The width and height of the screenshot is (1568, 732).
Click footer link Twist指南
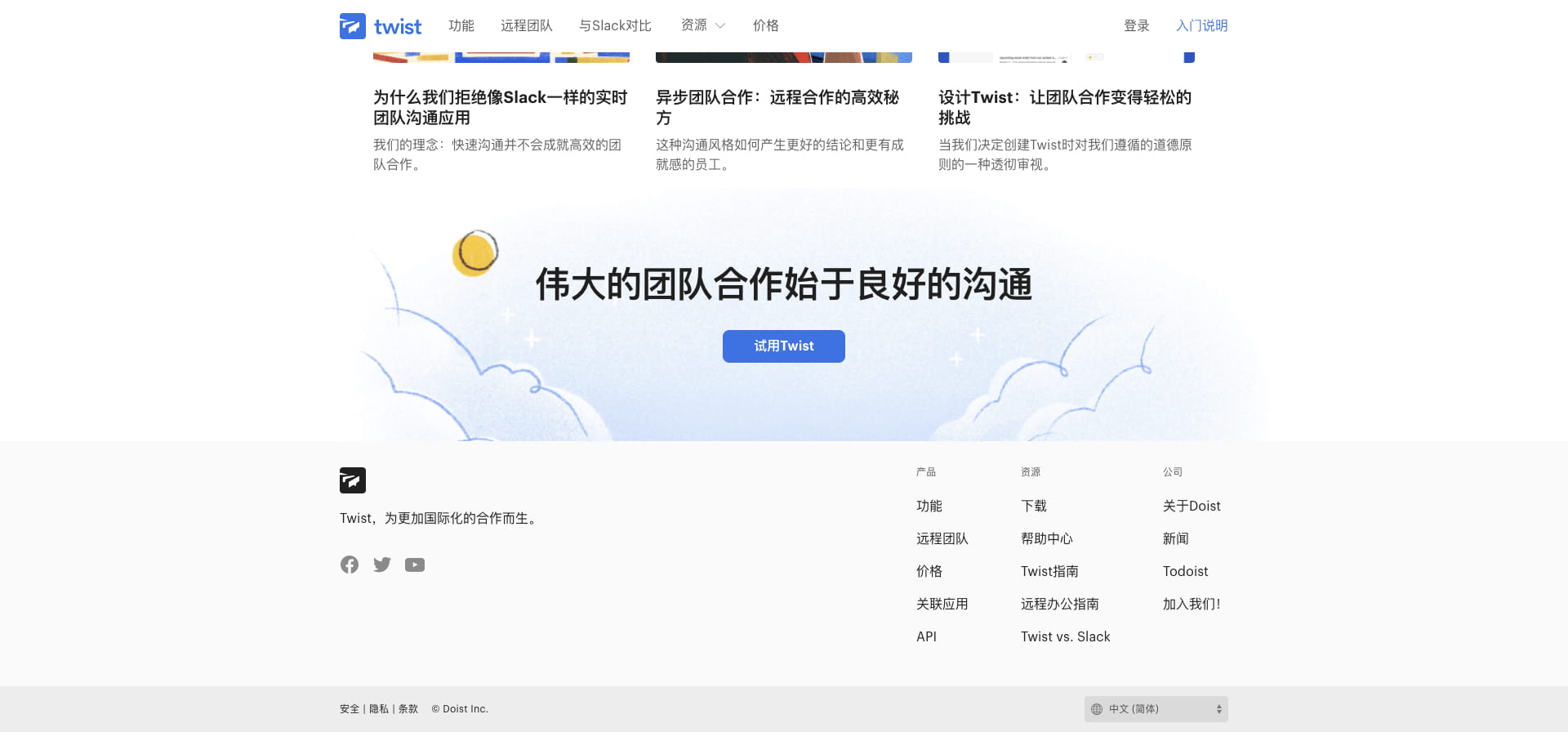point(1049,571)
